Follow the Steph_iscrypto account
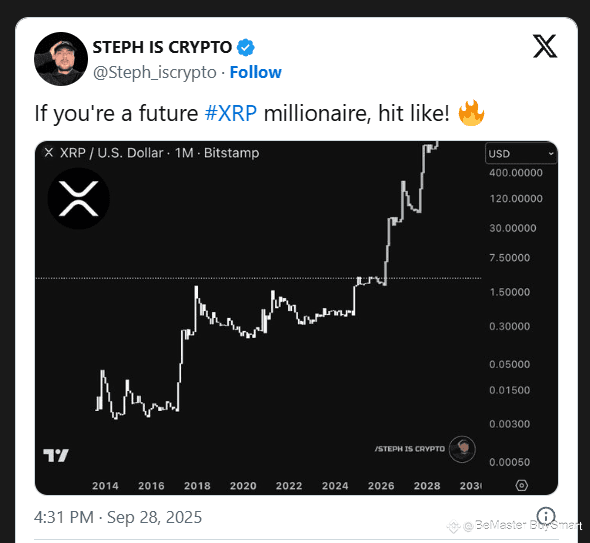 pyautogui.click(x=255, y=72)
